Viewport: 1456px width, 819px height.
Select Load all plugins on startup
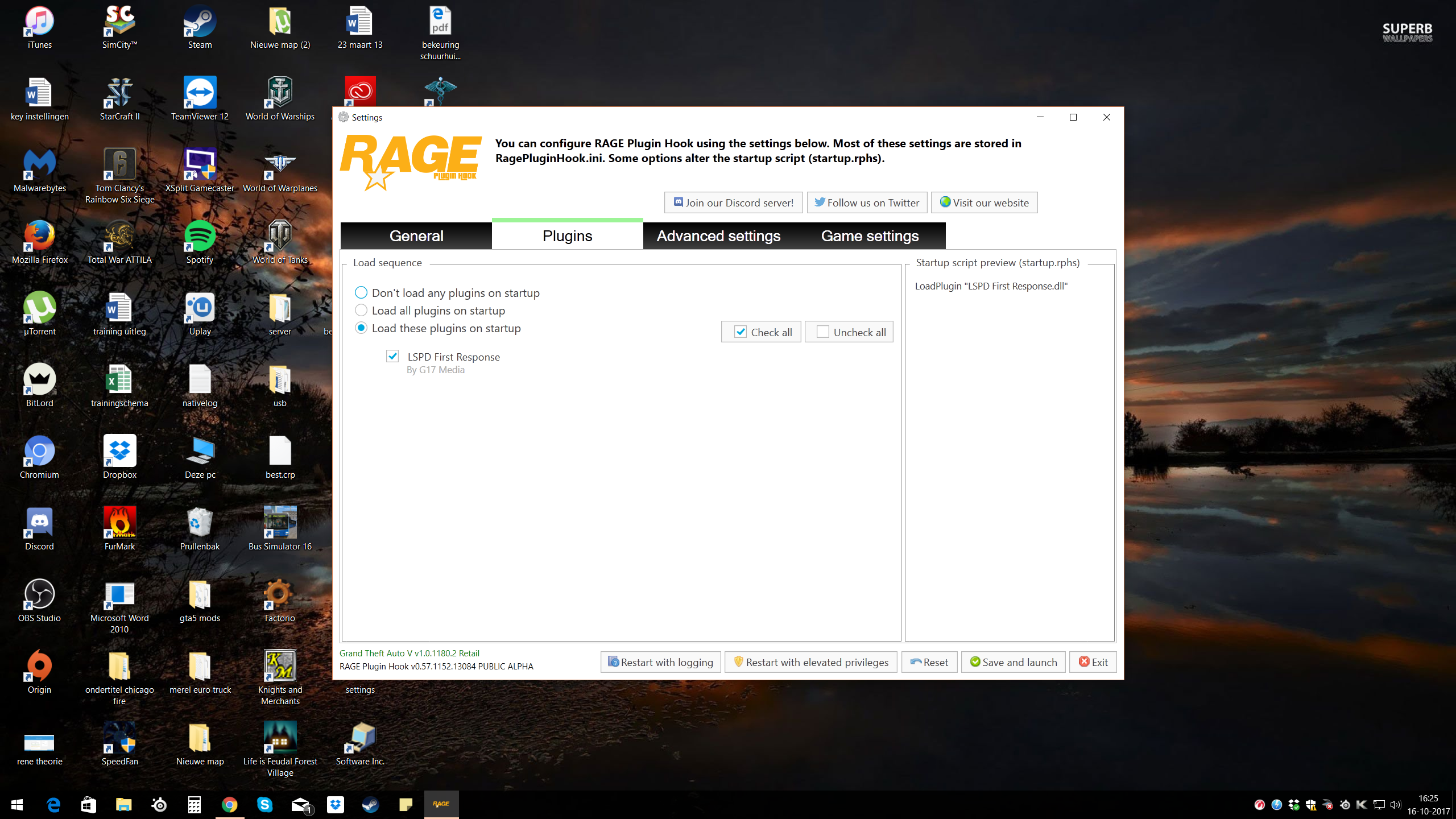click(361, 311)
